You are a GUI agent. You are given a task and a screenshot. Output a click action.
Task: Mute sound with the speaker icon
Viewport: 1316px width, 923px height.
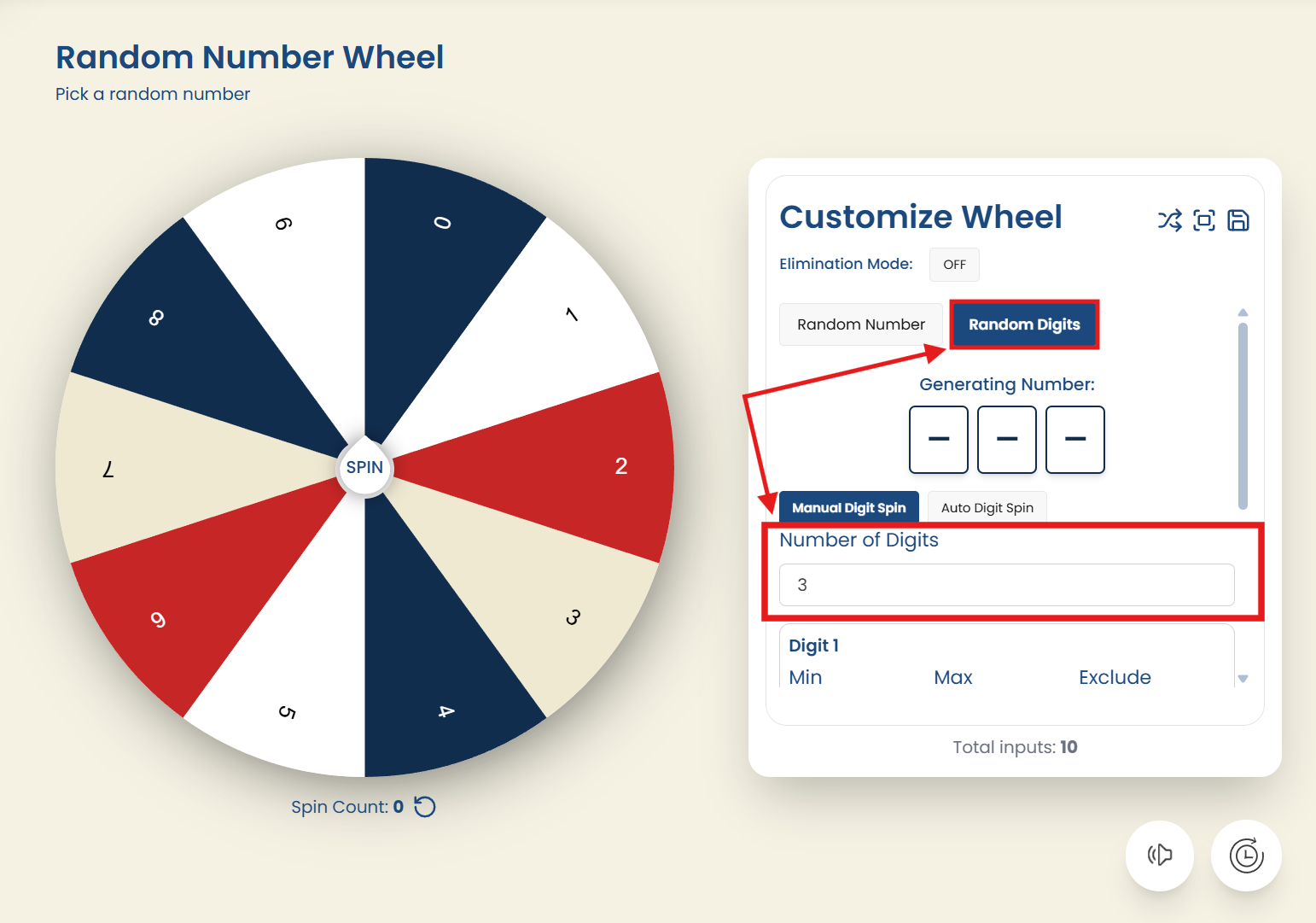point(1160,856)
